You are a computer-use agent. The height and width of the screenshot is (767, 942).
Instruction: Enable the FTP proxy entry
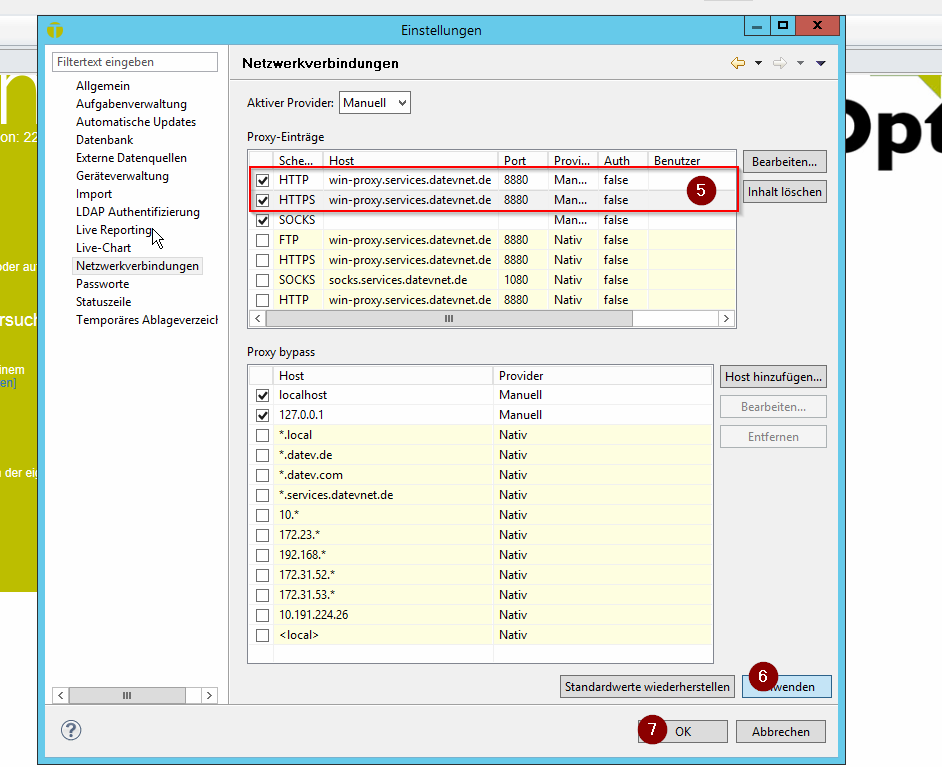click(x=262, y=240)
